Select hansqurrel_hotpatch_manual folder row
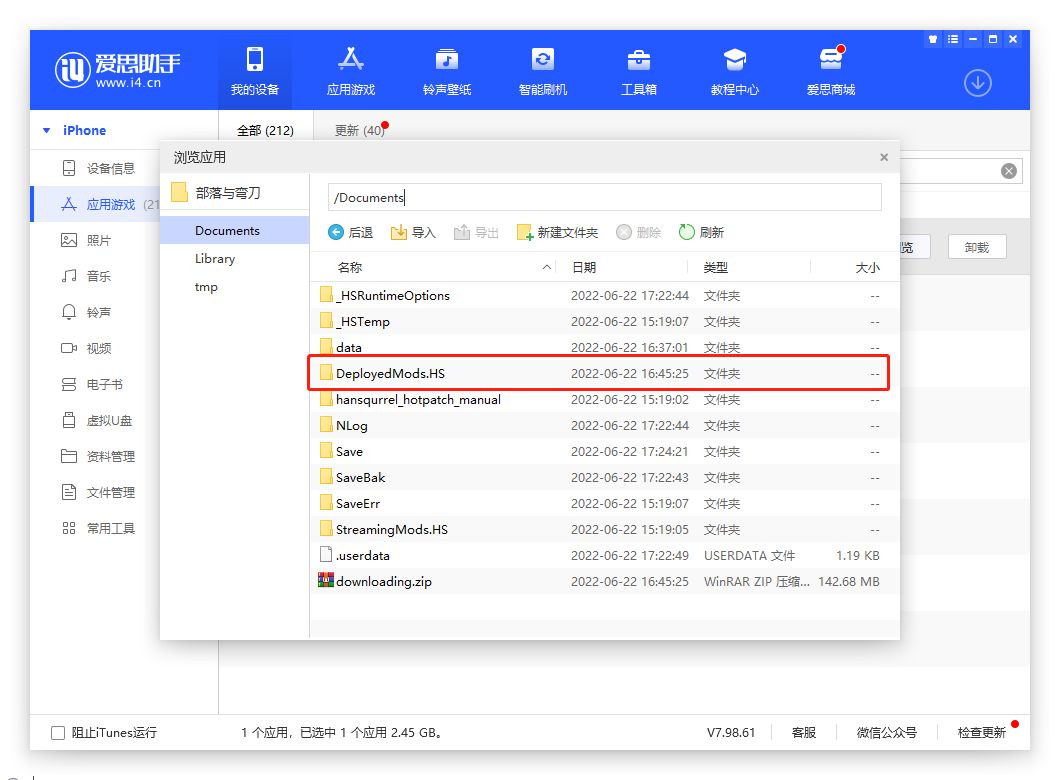1060x780 pixels. (604, 399)
